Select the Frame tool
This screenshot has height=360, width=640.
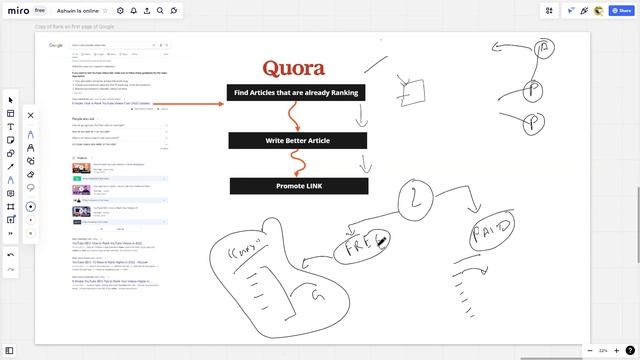point(11,207)
